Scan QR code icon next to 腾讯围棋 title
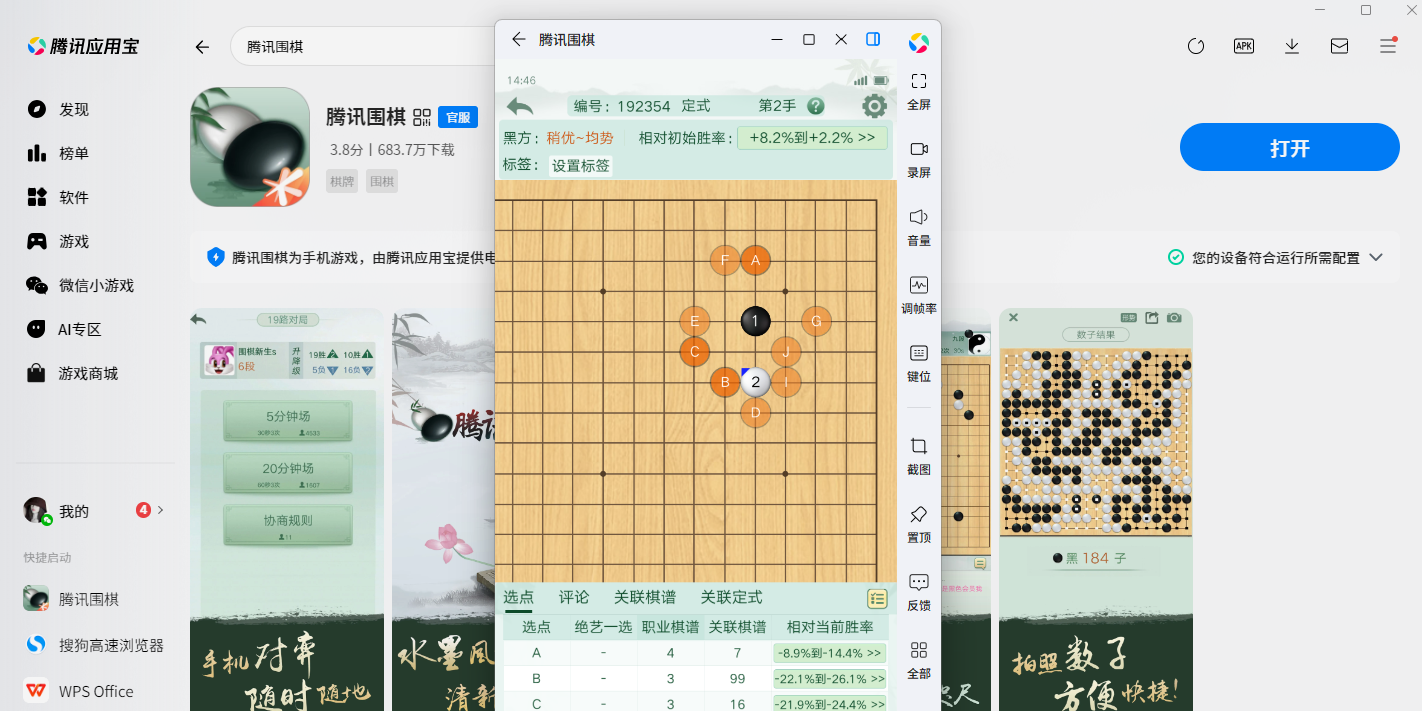Viewport: 1422px width, 711px height. pyautogui.click(x=422, y=117)
